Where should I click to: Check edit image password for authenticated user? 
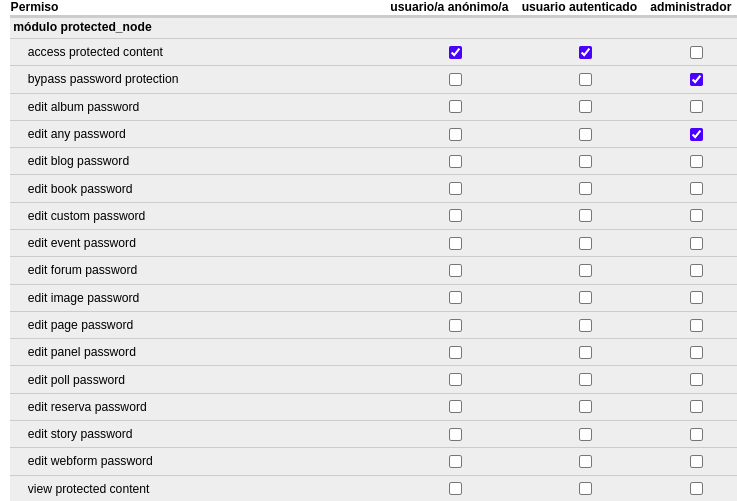click(x=585, y=298)
